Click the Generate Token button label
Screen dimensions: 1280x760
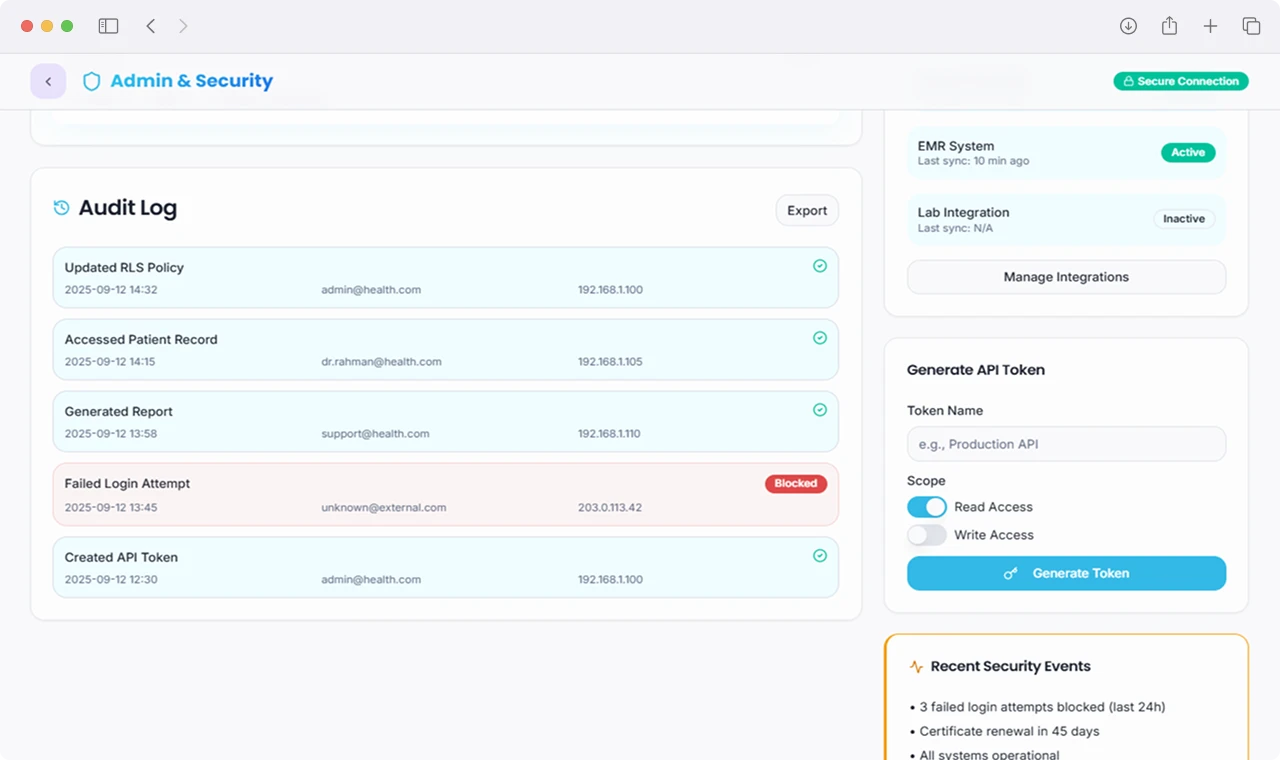[x=1081, y=573]
